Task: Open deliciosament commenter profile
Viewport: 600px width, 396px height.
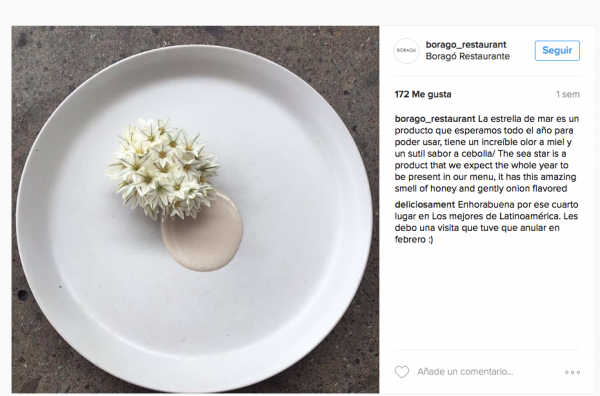Action: tap(425, 205)
